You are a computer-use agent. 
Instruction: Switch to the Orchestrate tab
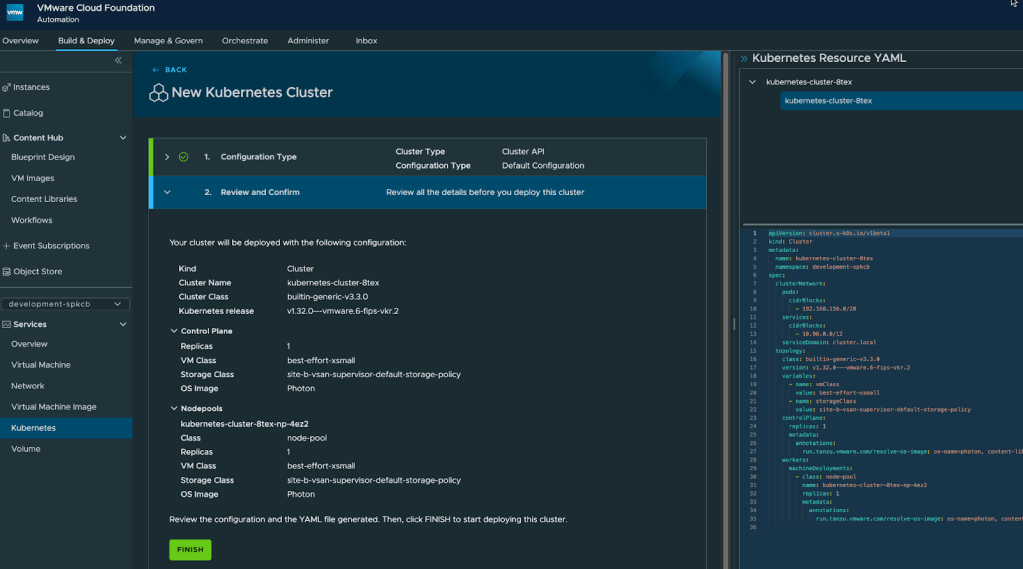pyautogui.click(x=245, y=40)
